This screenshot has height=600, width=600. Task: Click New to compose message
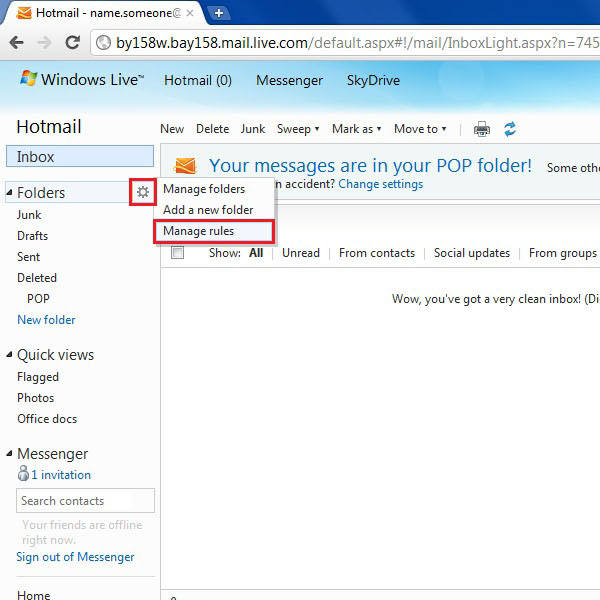[172, 129]
